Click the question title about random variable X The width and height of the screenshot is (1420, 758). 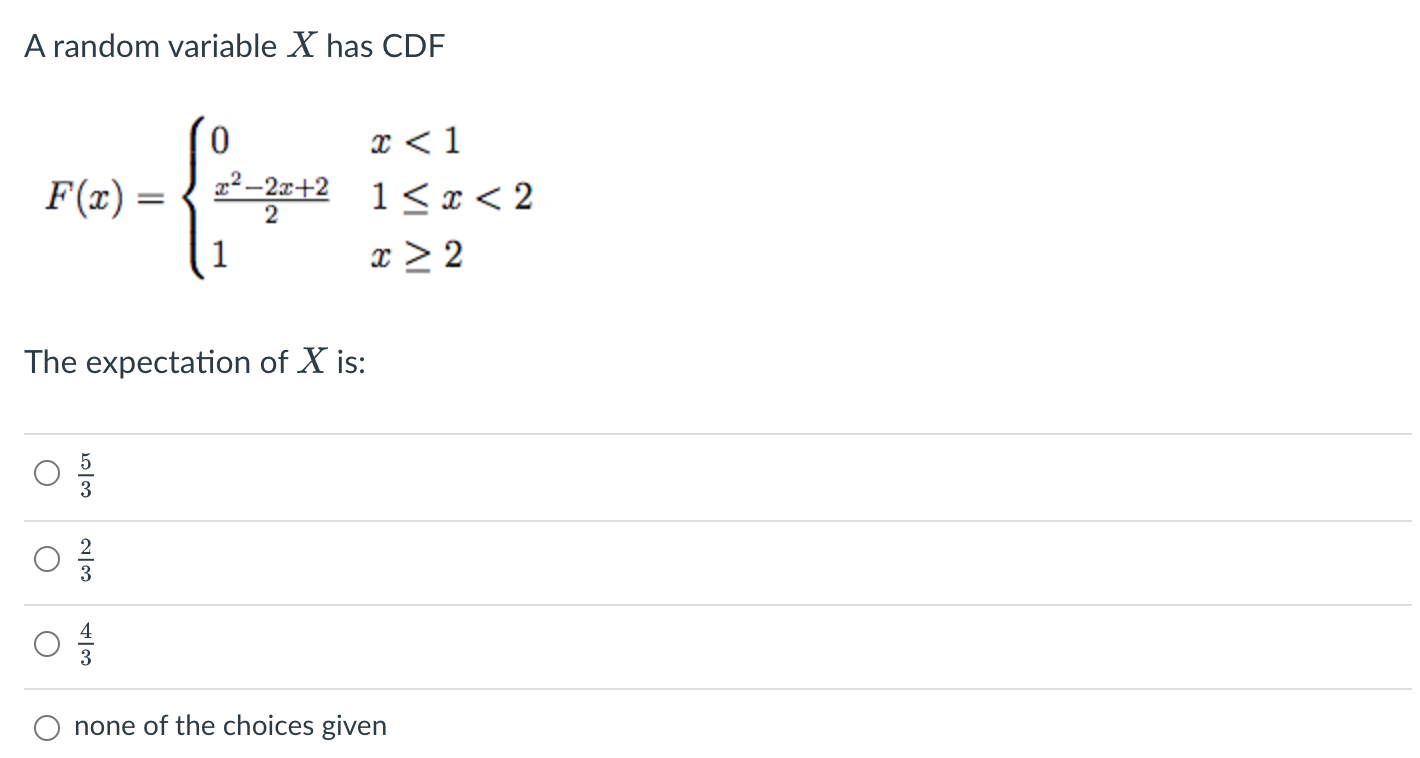pos(234,45)
